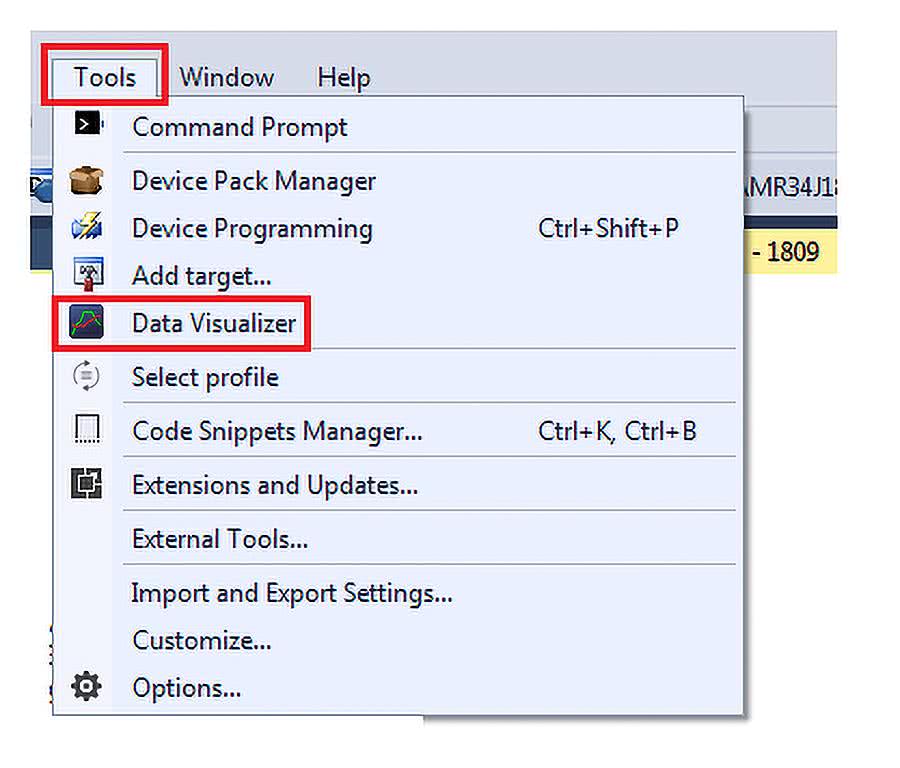This screenshot has width=900, height=768.
Task: Open the Window menu
Action: (226, 77)
